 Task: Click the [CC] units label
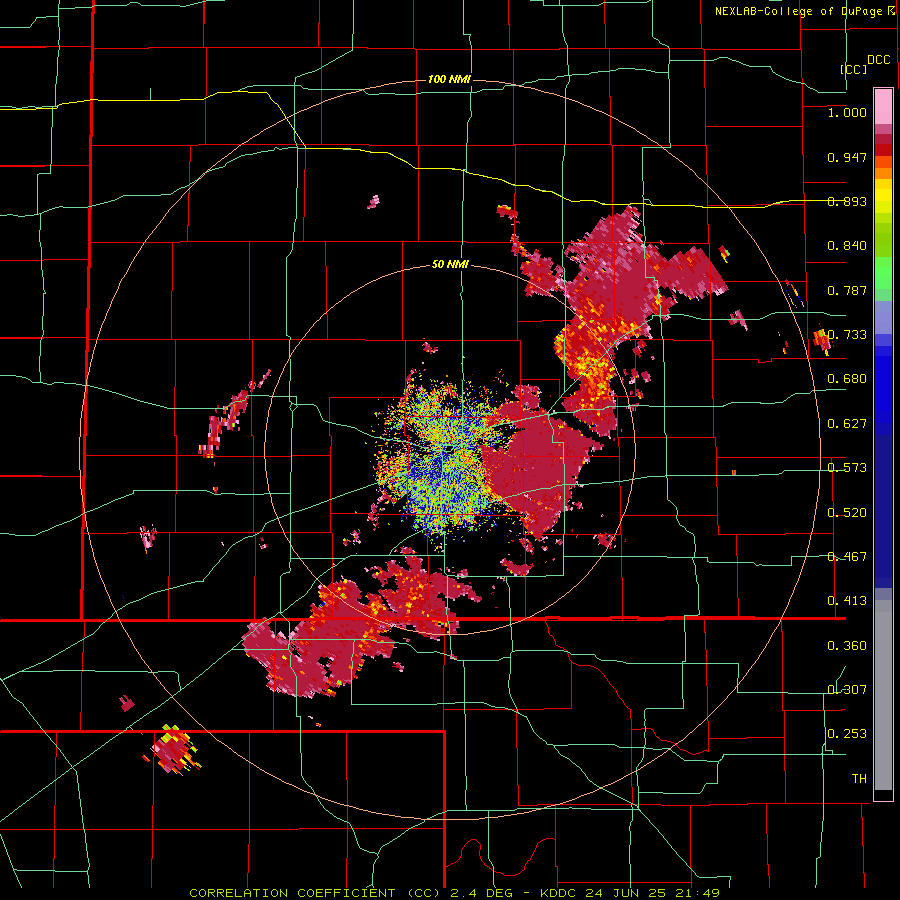(854, 69)
